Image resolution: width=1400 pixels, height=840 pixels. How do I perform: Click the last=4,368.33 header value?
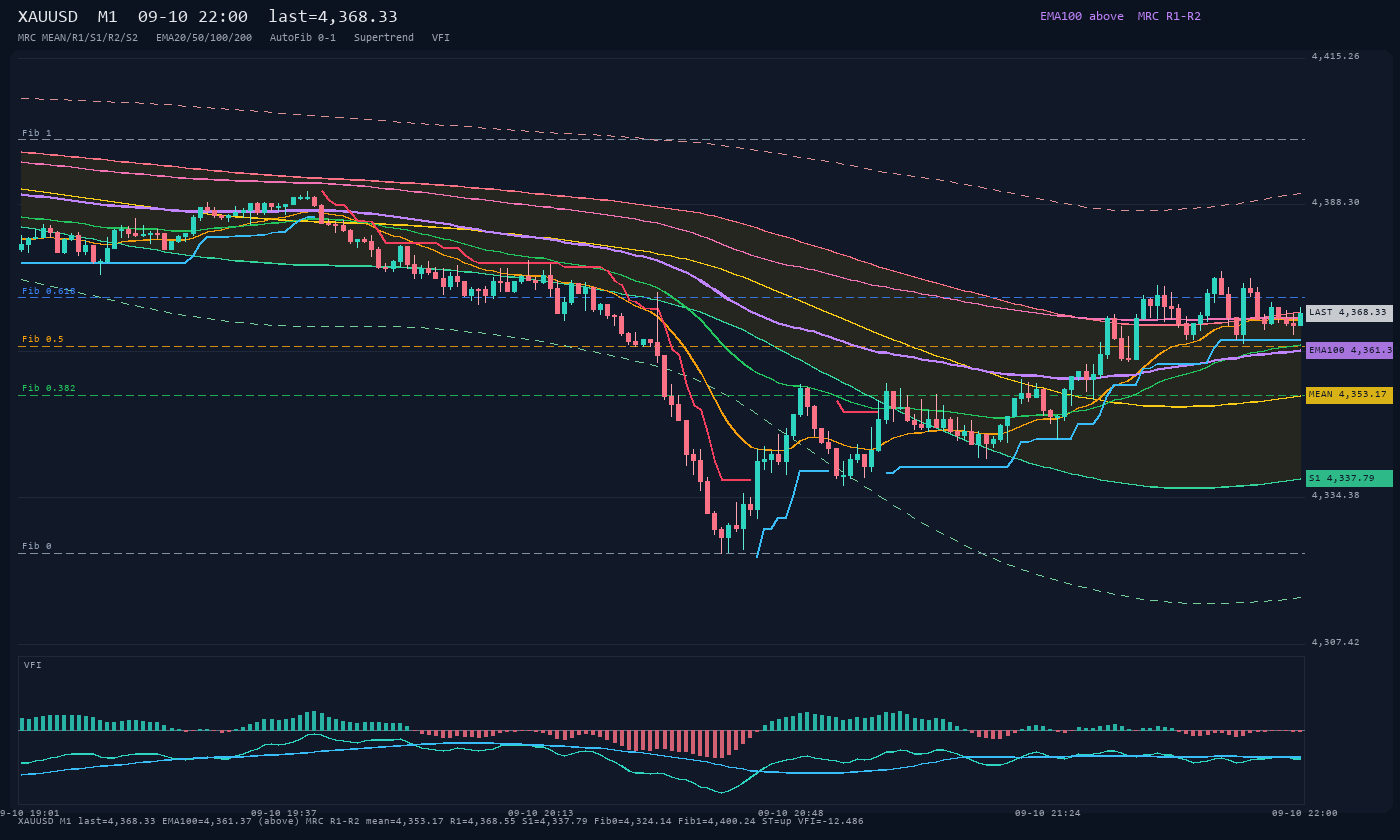coord(333,17)
